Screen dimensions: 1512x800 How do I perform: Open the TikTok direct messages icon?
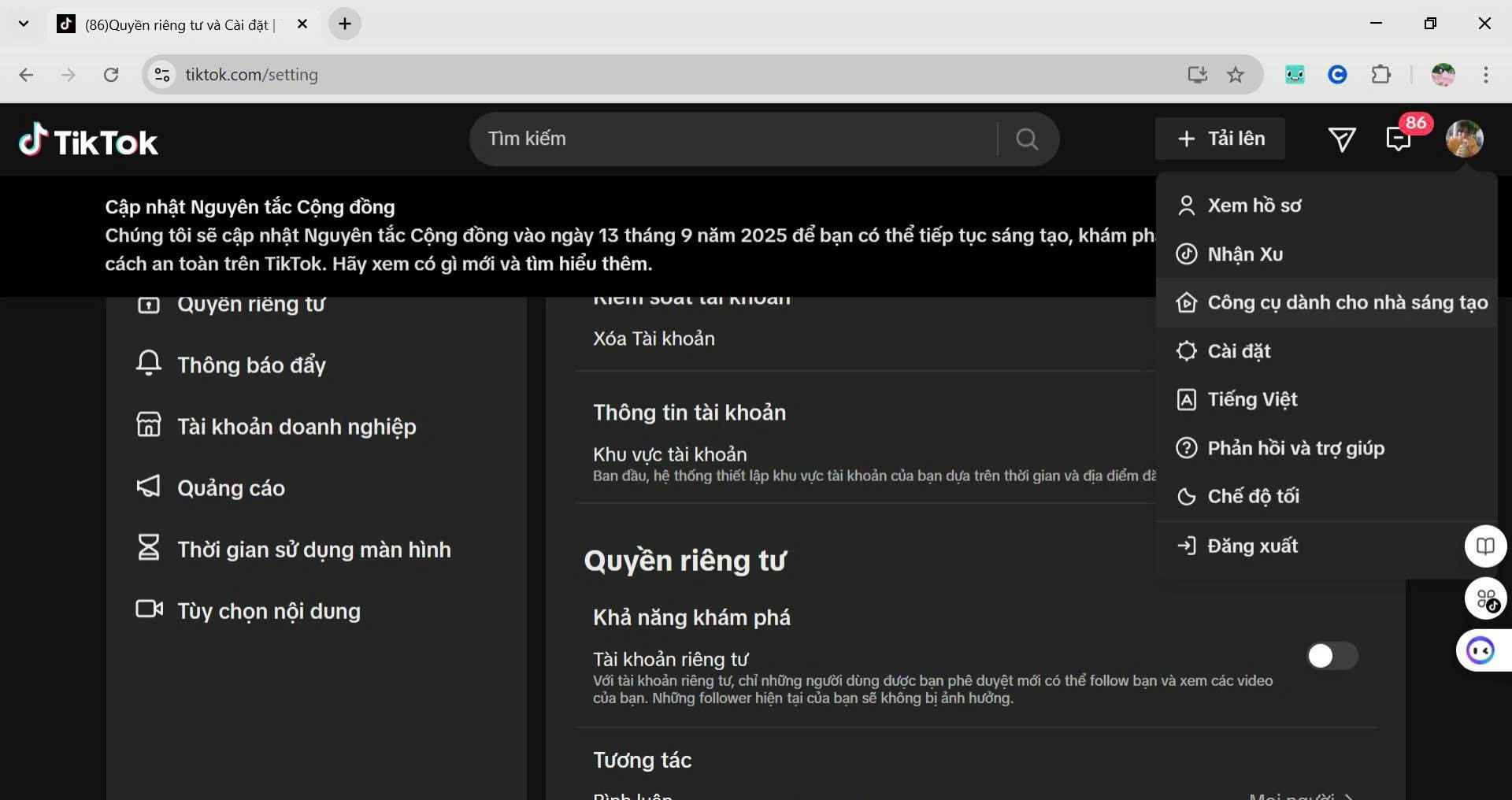[1343, 139]
